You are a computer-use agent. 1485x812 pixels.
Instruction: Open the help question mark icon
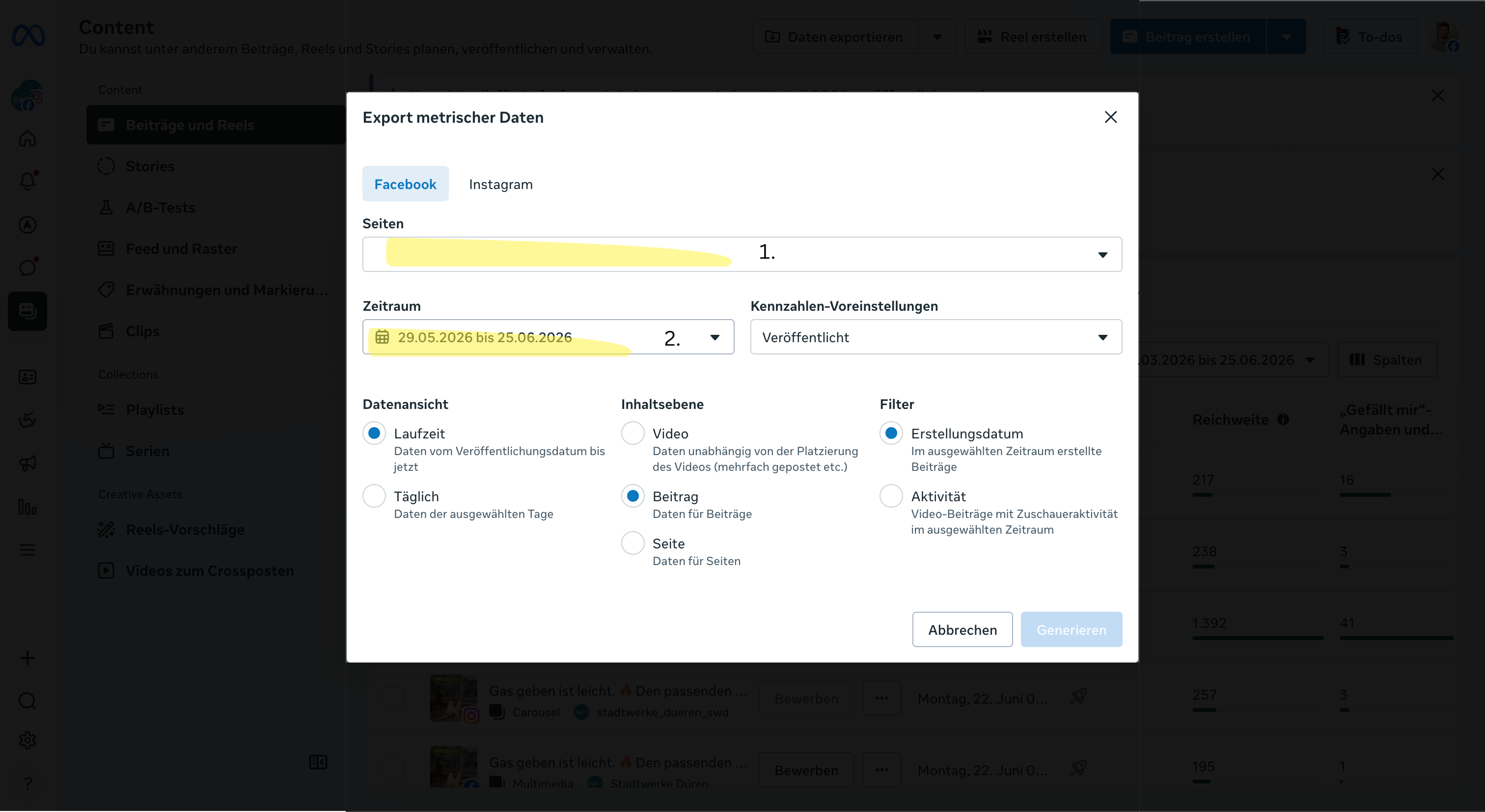click(27, 783)
